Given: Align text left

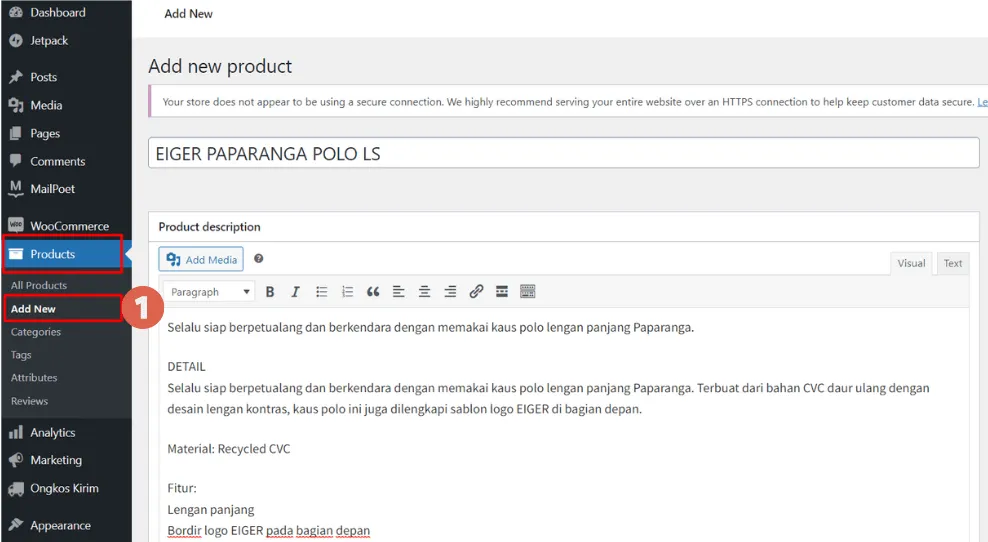Looking at the screenshot, I should coord(398,292).
